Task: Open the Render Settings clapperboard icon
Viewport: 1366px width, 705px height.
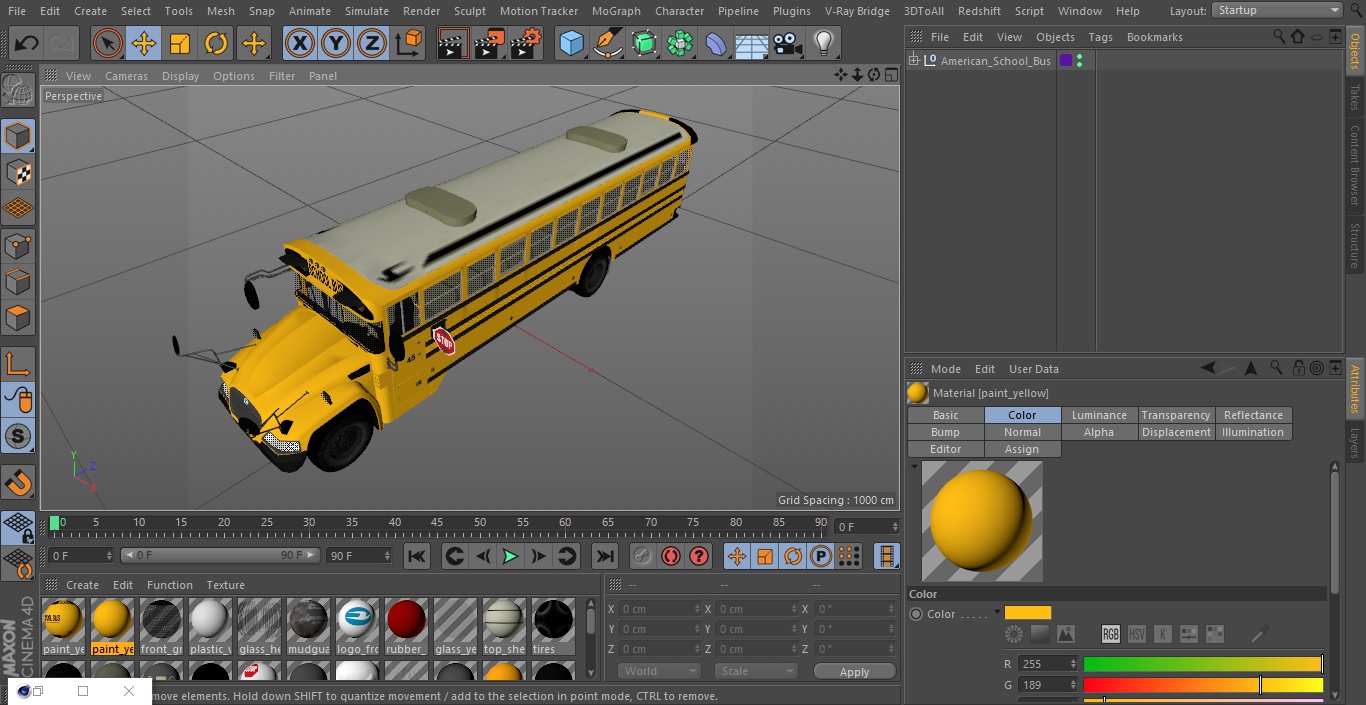Action: pos(525,43)
